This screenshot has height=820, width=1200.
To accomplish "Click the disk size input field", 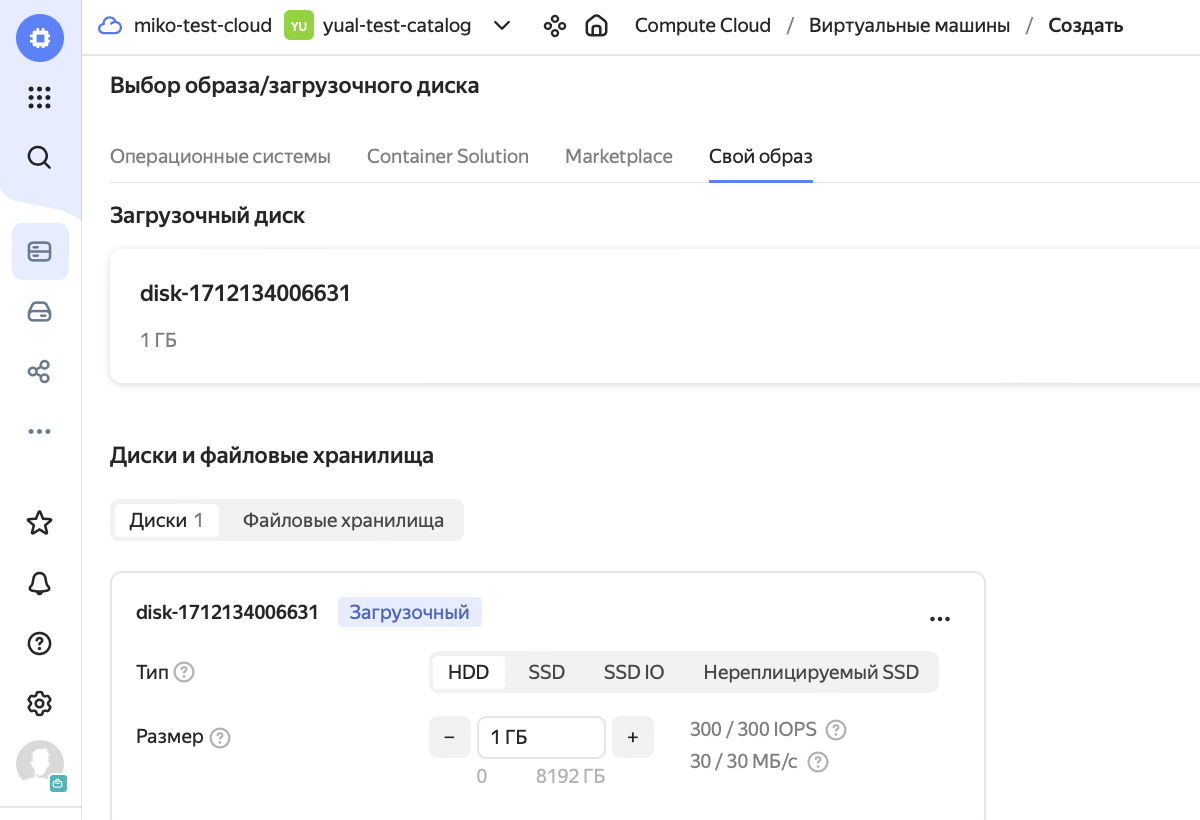I will click(540, 737).
